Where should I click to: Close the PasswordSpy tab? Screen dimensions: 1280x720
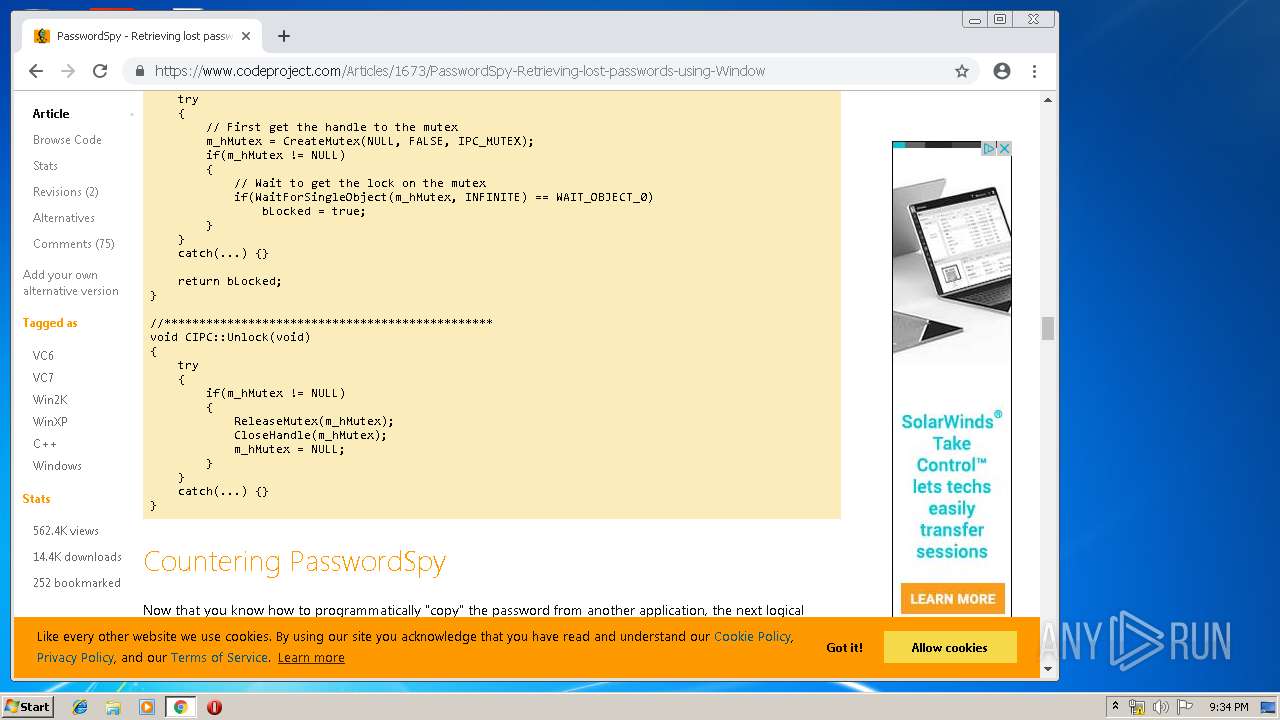point(246,36)
